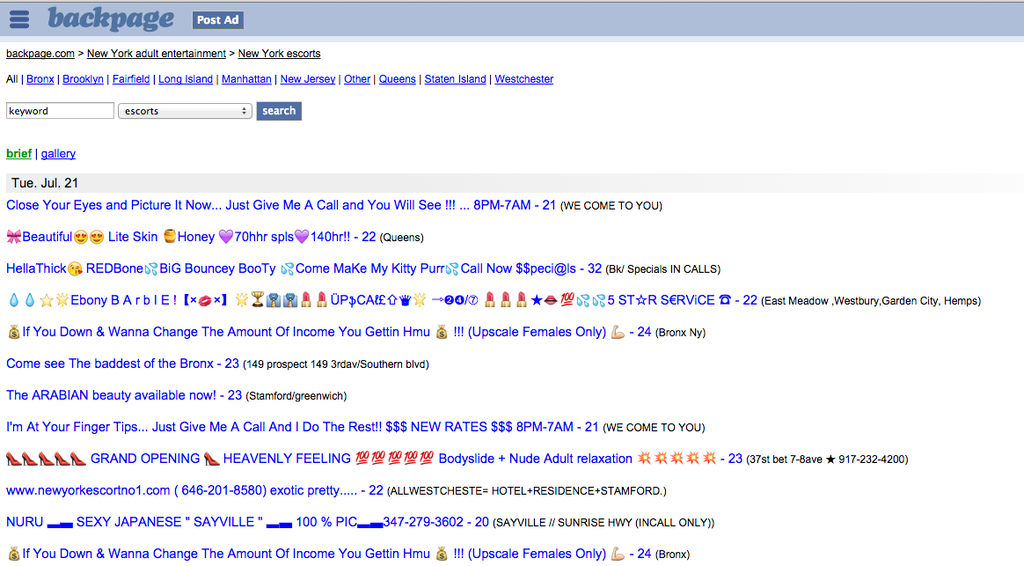Expand the escorts category dropdown
The height and width of the screenshot is (566, 1024).
point(185,111)
